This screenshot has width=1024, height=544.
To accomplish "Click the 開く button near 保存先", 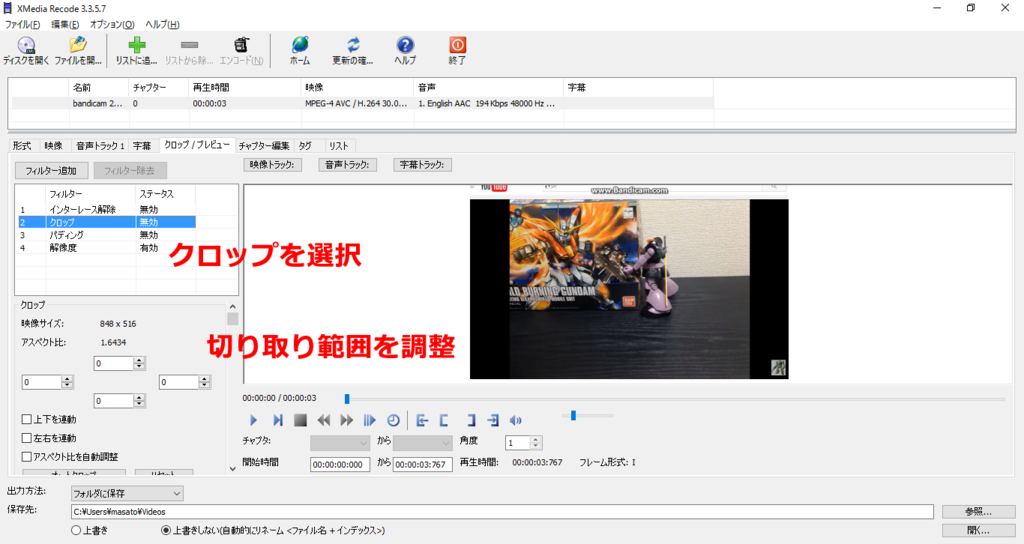I will [x=978, y=530].
